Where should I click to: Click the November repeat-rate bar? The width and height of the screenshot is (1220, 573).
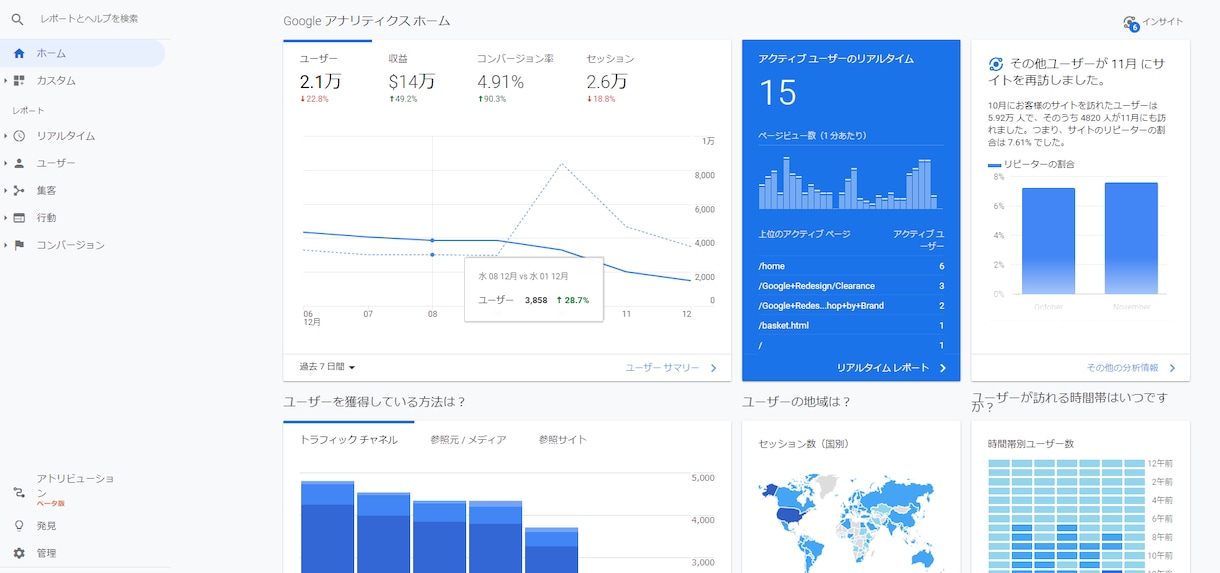pos(1131,238)
